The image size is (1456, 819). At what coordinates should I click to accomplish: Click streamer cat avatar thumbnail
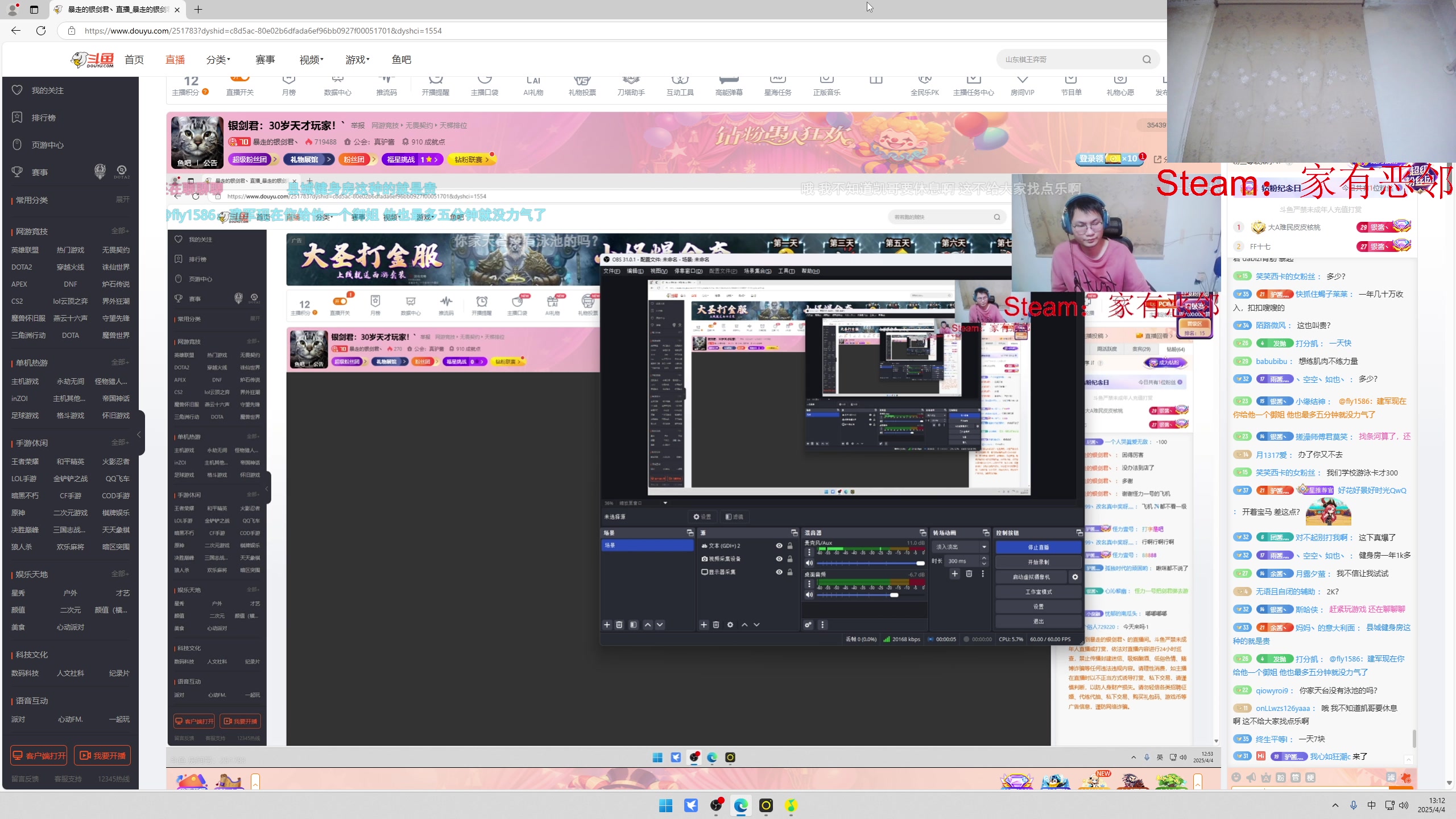click(x=197, y=142)
